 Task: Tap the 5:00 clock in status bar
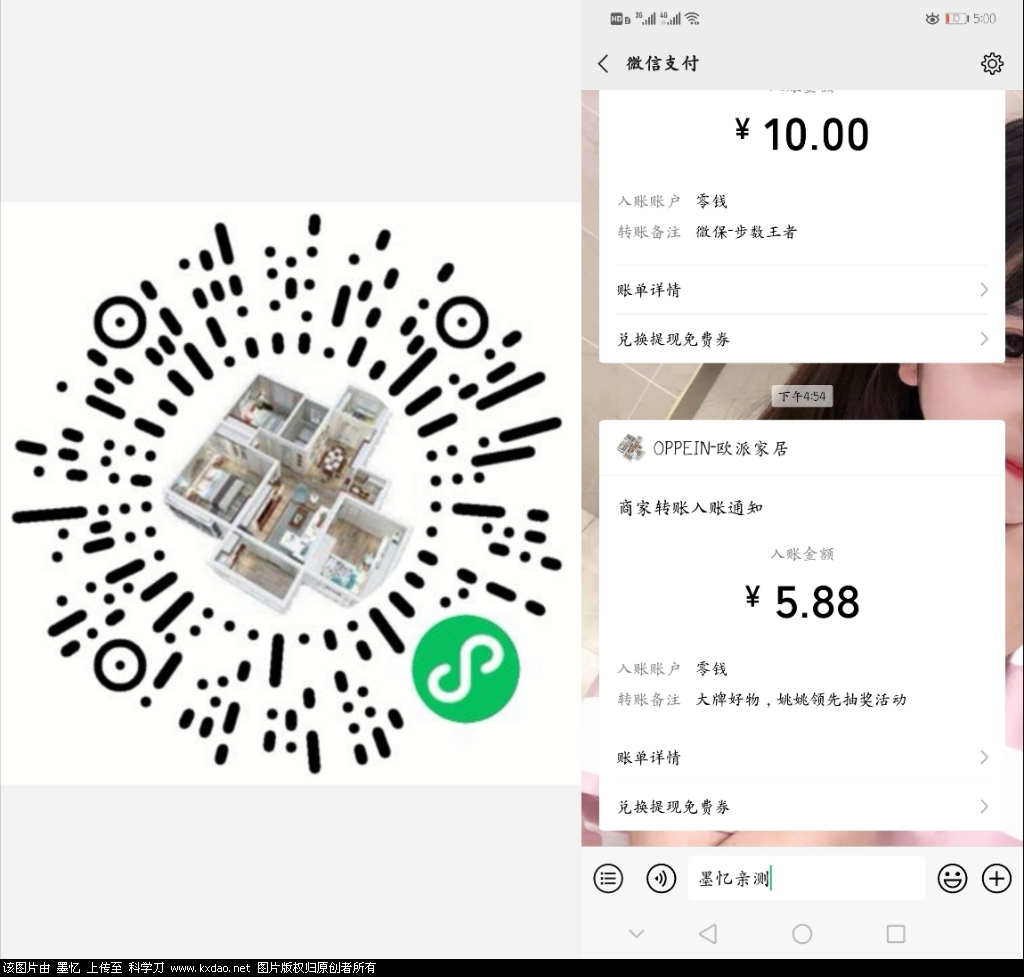(x=984, y=19)
